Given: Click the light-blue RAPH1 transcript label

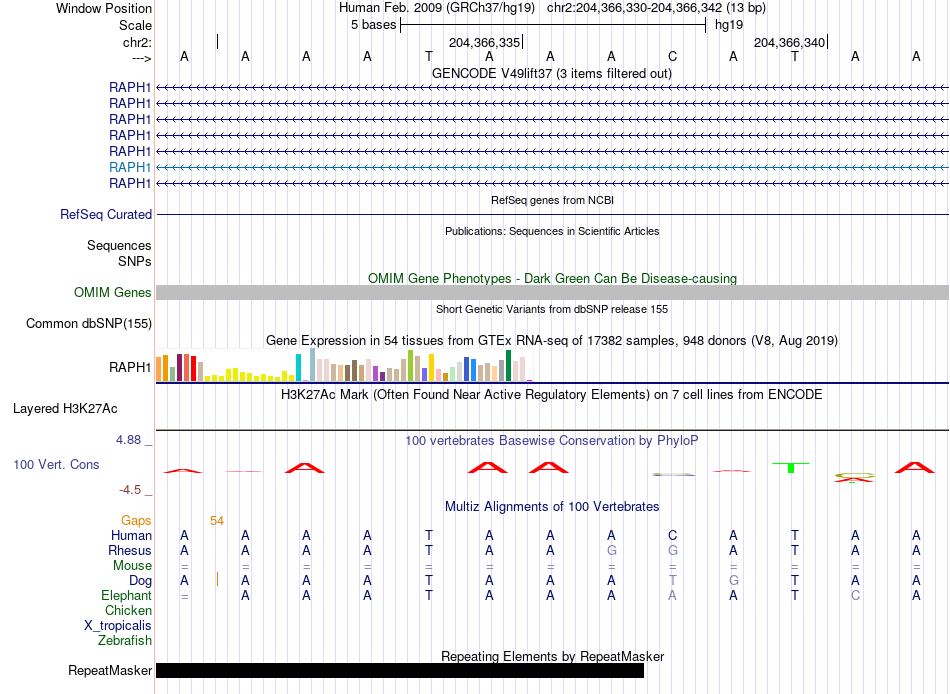Looking at the screenshot, I should coord(130,167).
